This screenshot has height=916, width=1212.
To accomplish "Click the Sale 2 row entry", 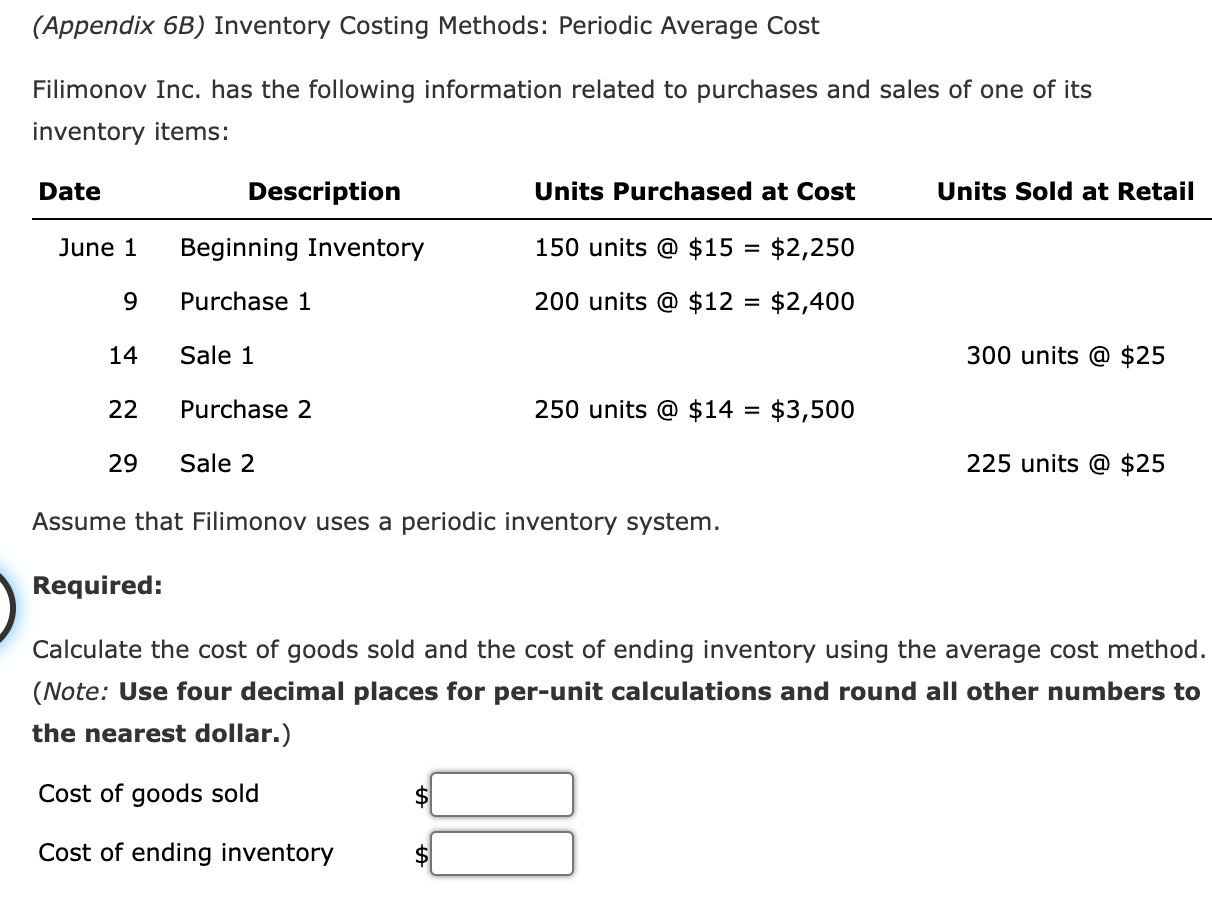I will (x=216, y=463).
